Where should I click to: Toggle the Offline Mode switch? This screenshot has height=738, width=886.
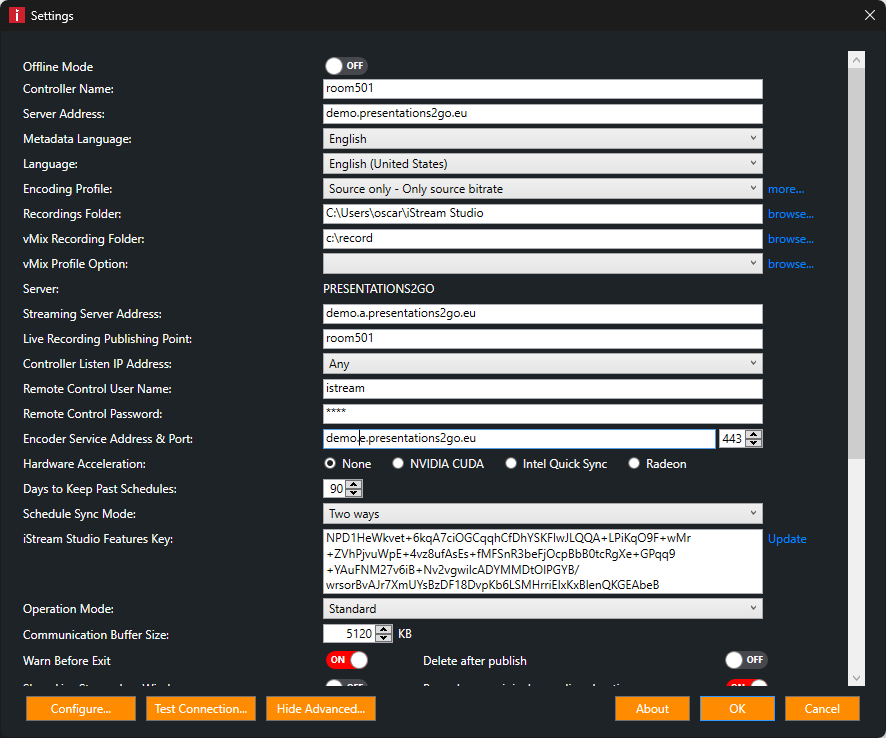346,66
